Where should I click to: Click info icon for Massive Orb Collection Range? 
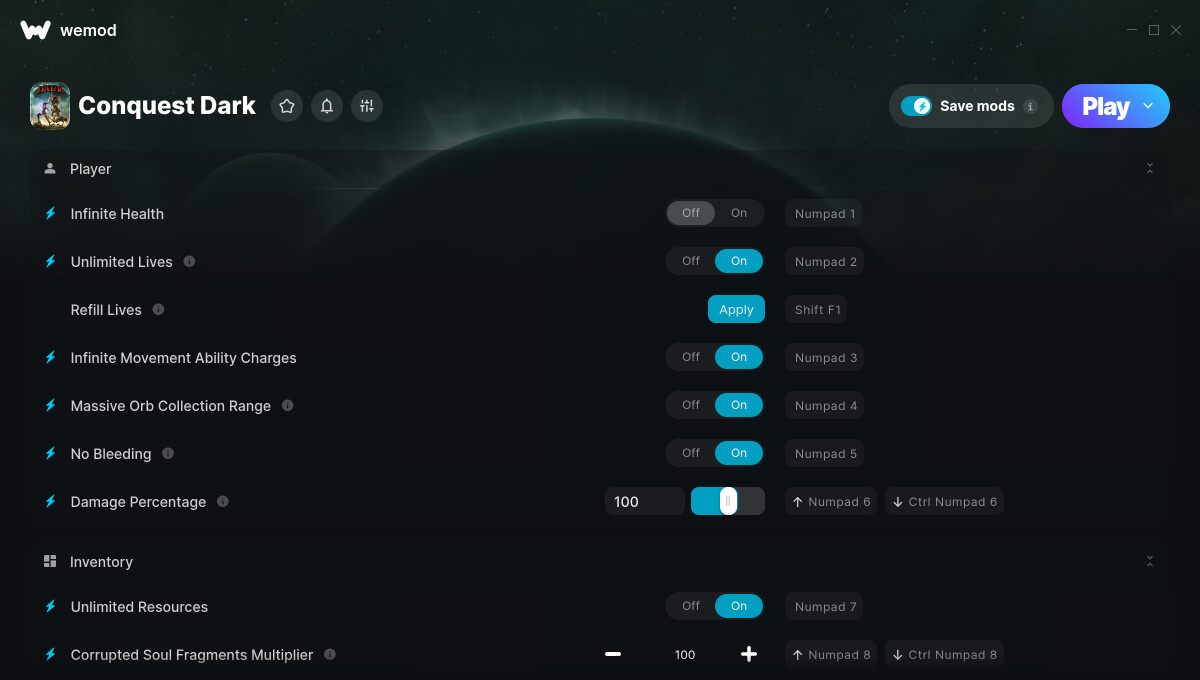pos(288,405)
